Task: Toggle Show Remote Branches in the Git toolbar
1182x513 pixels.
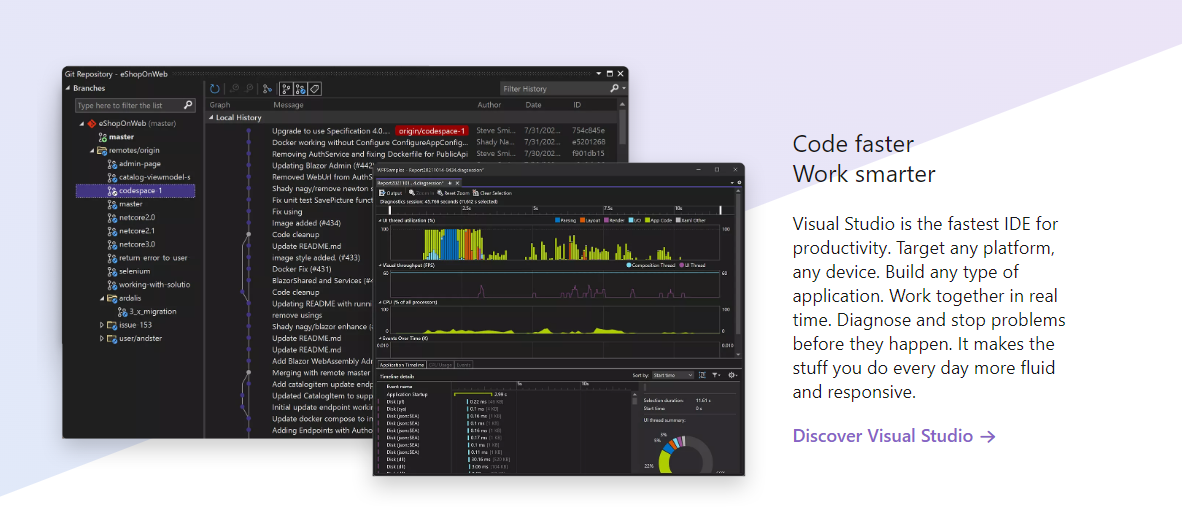Action: click(301, 89)
